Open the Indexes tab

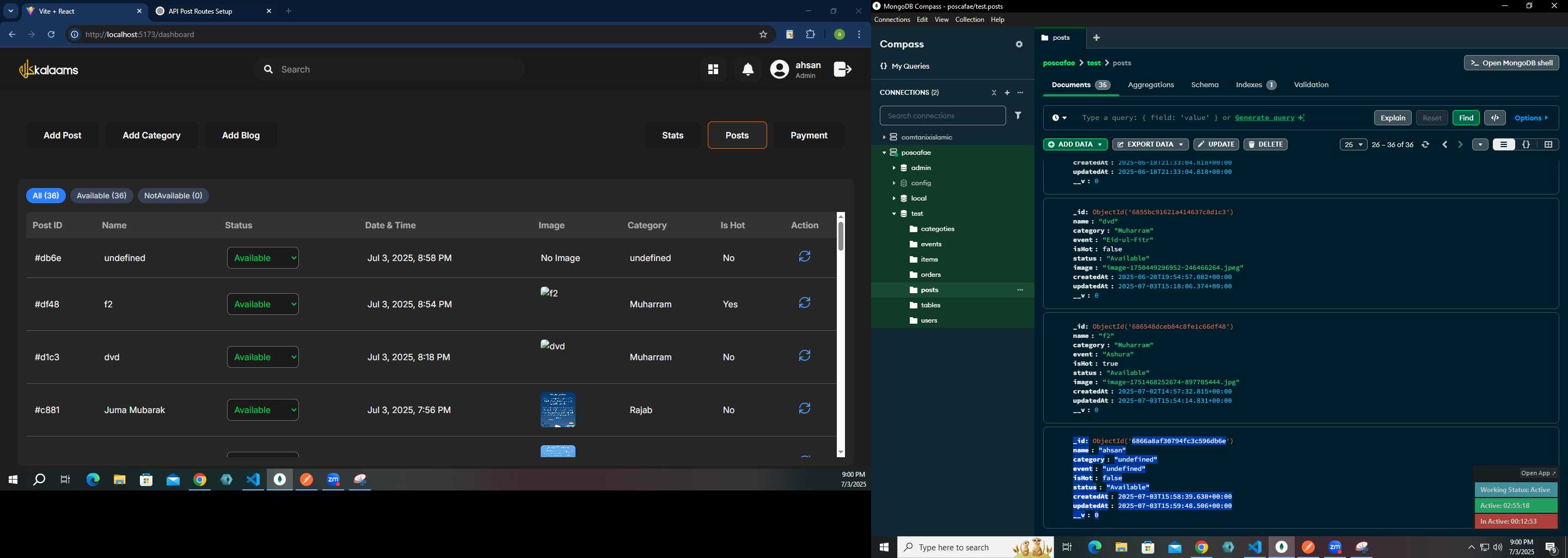(1255, 86)
